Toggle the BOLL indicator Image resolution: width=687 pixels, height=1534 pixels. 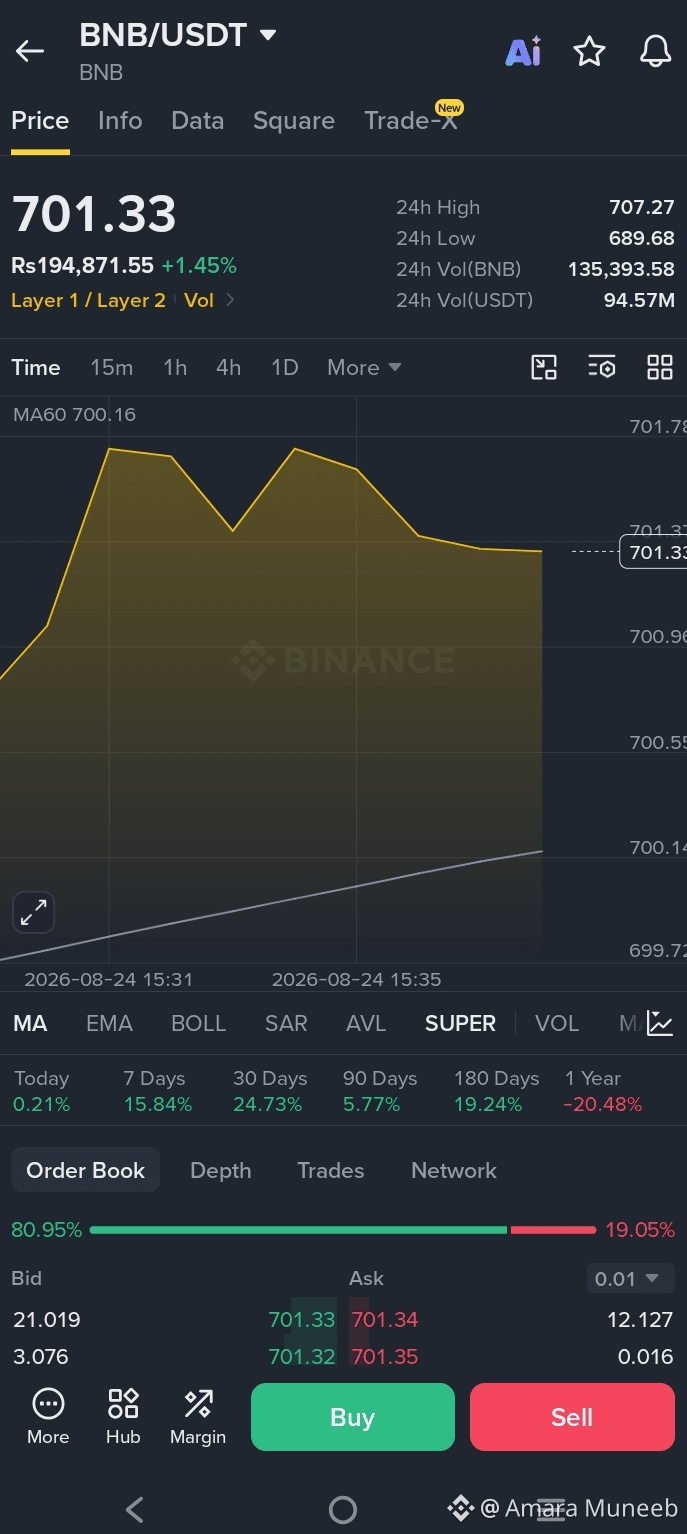pyautogui.click(x=199, y=1023)
